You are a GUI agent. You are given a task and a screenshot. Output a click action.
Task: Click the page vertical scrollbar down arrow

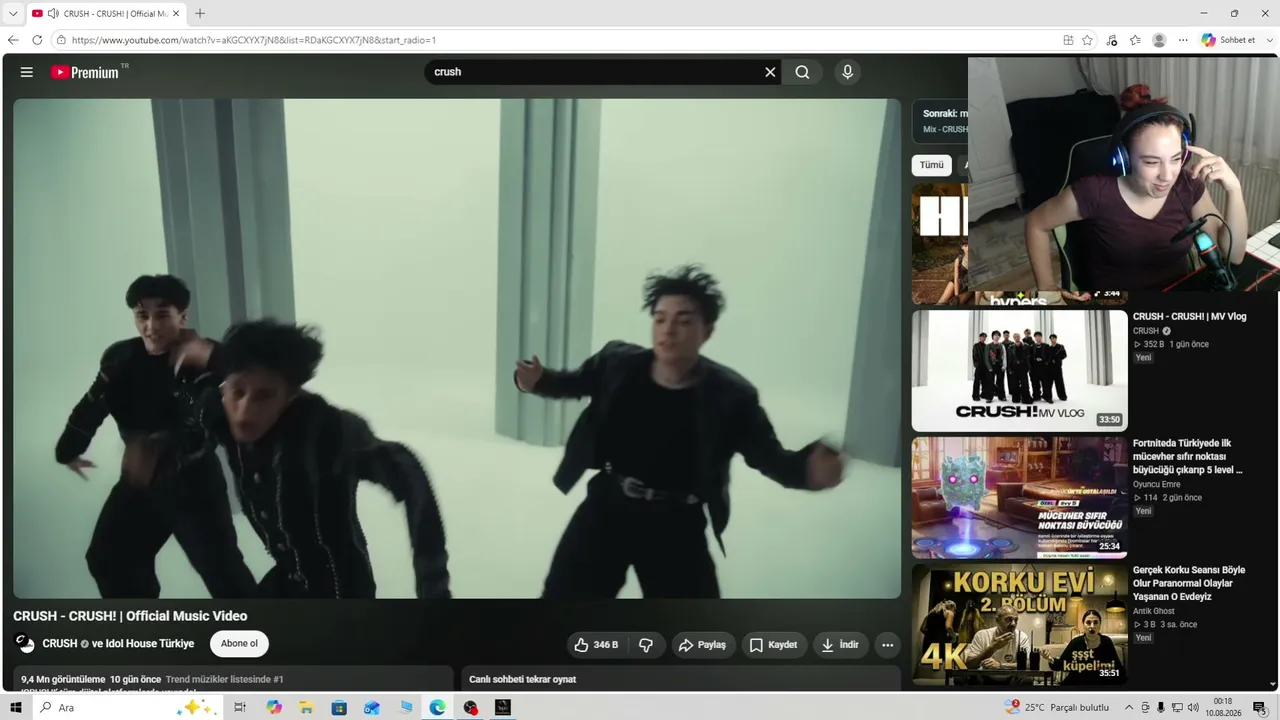click(1273, 685)
